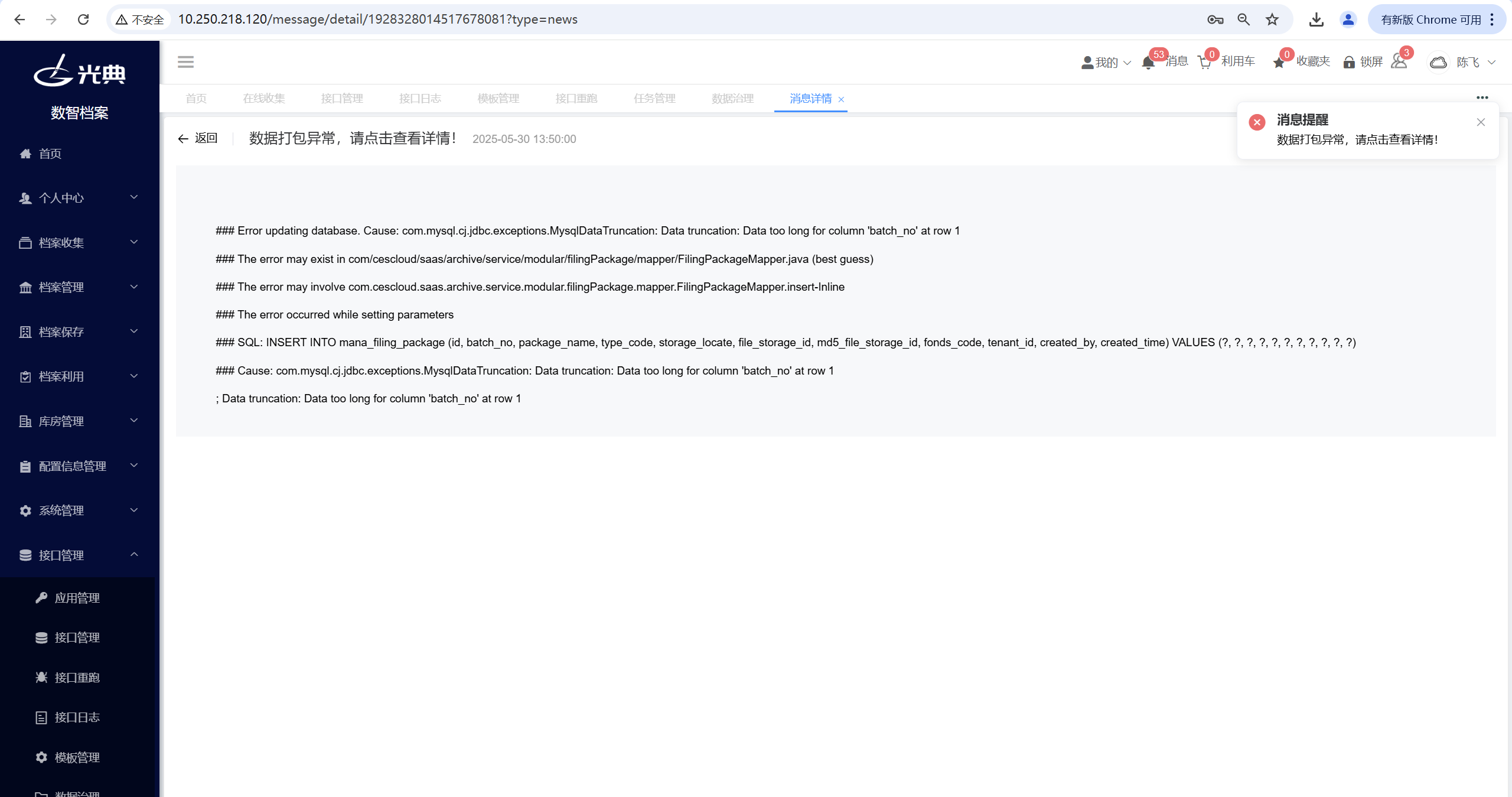
Task: Open the 接口管理 submenu item
Action: pyautogui.click(x=77, y=637)
